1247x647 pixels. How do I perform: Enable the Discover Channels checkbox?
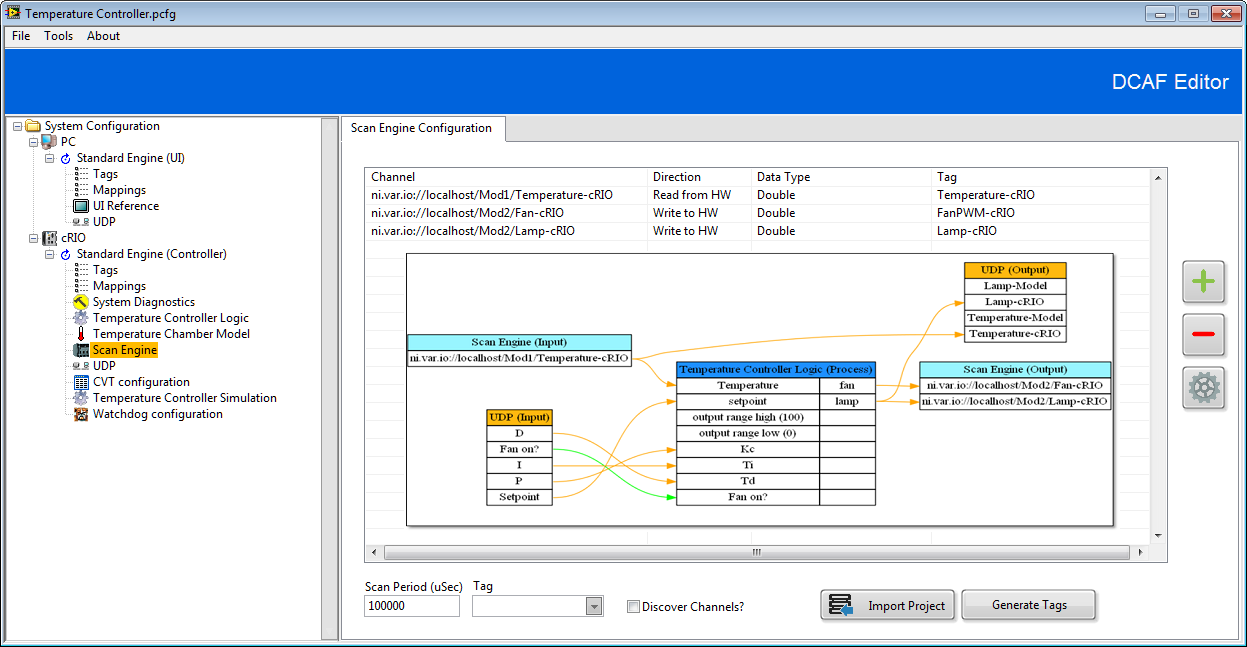point(633,607)
